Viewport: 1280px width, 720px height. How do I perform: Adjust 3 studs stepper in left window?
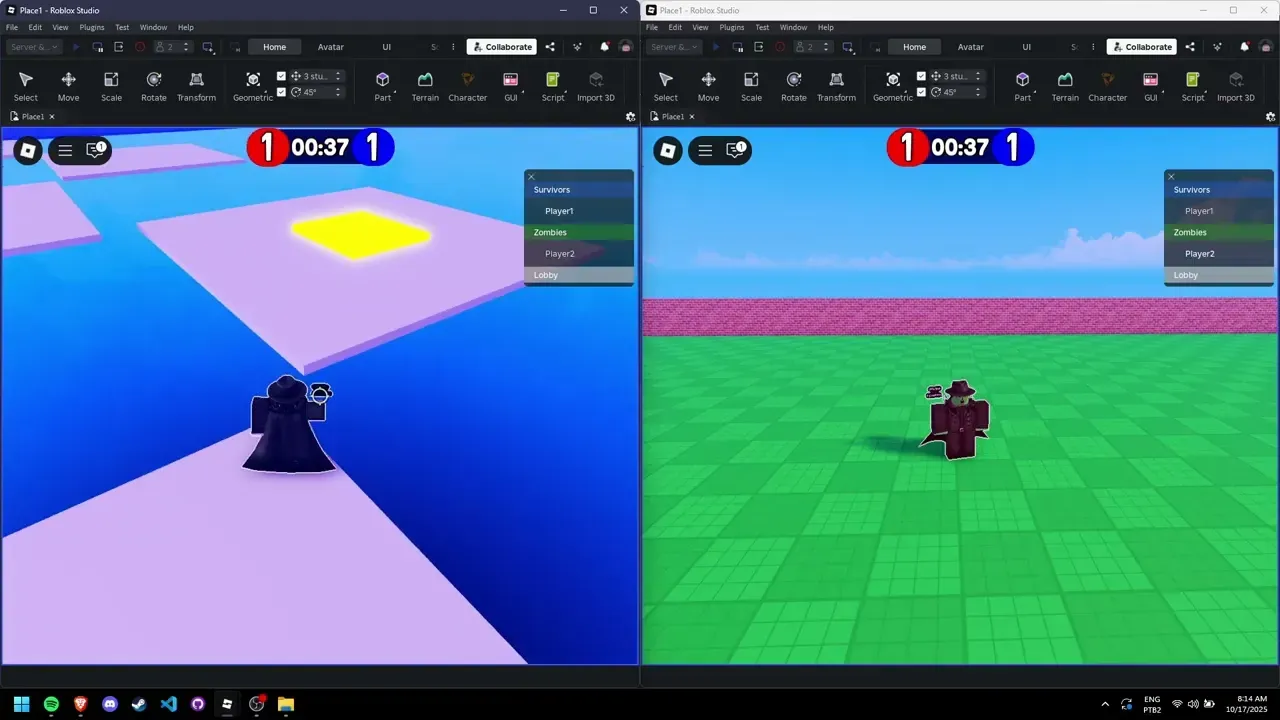click(x=338, y=76)
